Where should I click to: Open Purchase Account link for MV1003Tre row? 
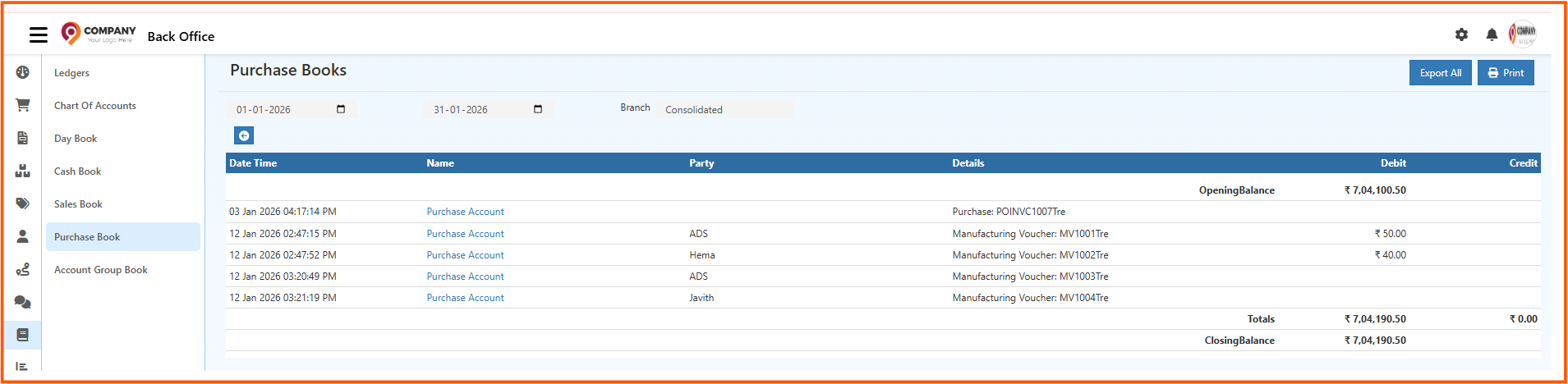pyautogui.click(x=465, y=277)
